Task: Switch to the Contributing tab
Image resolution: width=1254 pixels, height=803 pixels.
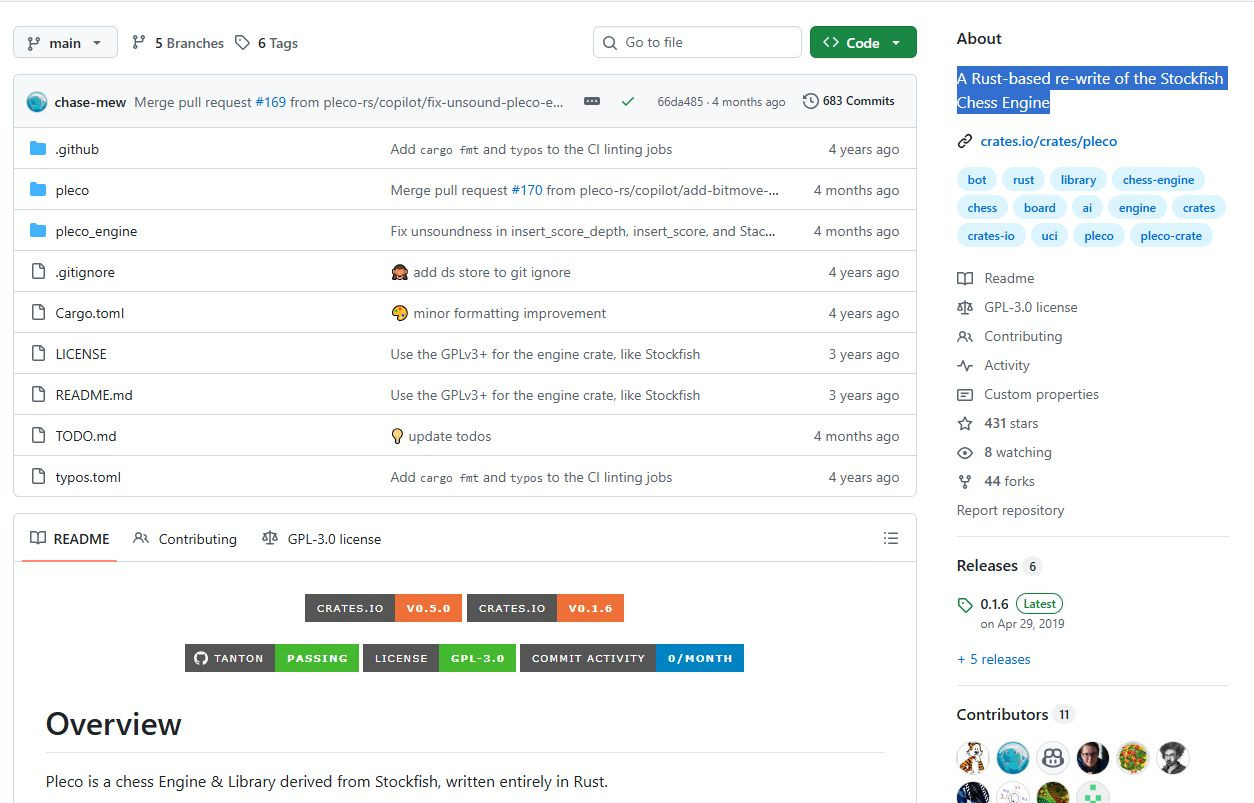Action: [185, 539]
